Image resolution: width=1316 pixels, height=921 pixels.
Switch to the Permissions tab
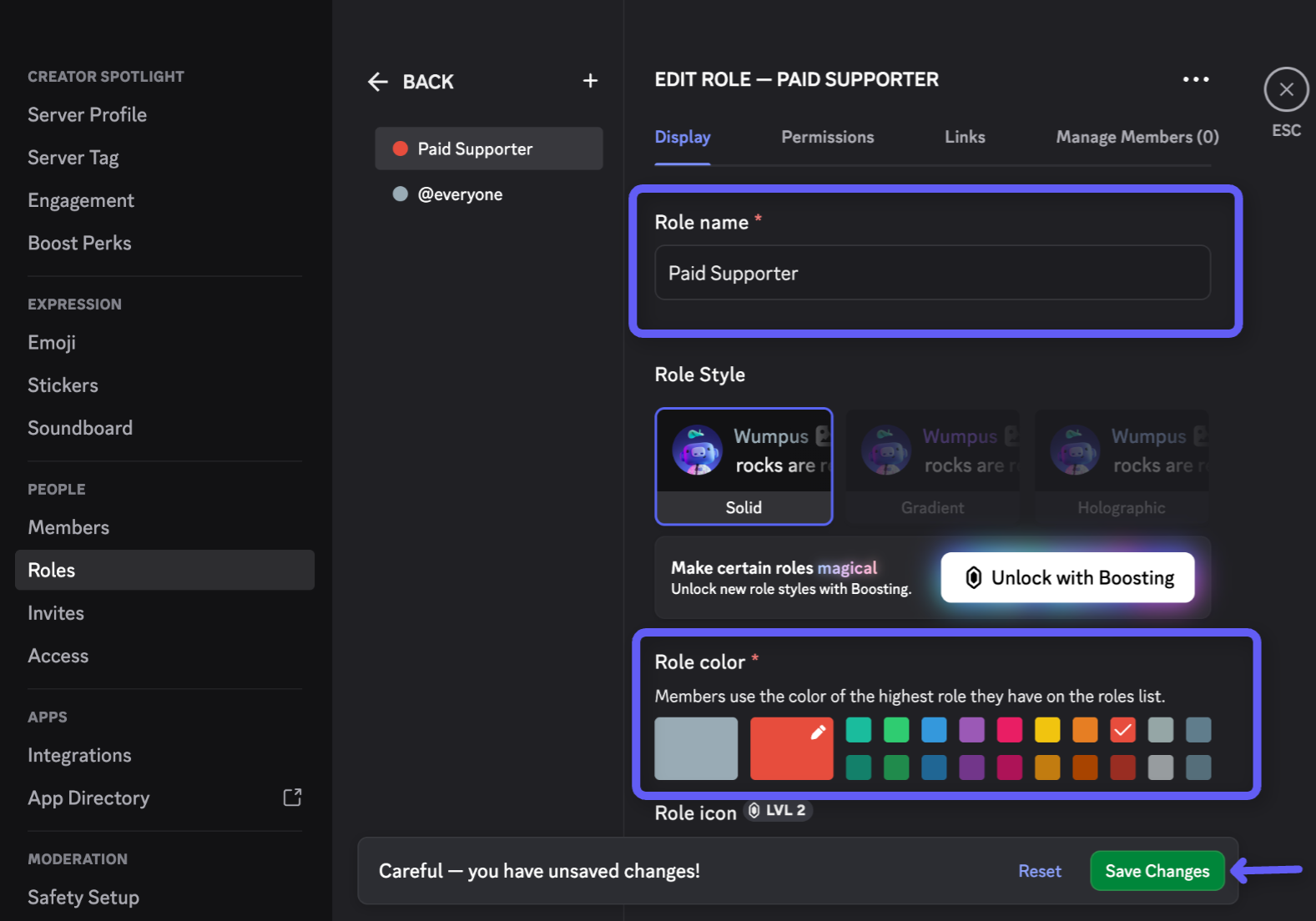coord(827,137)
